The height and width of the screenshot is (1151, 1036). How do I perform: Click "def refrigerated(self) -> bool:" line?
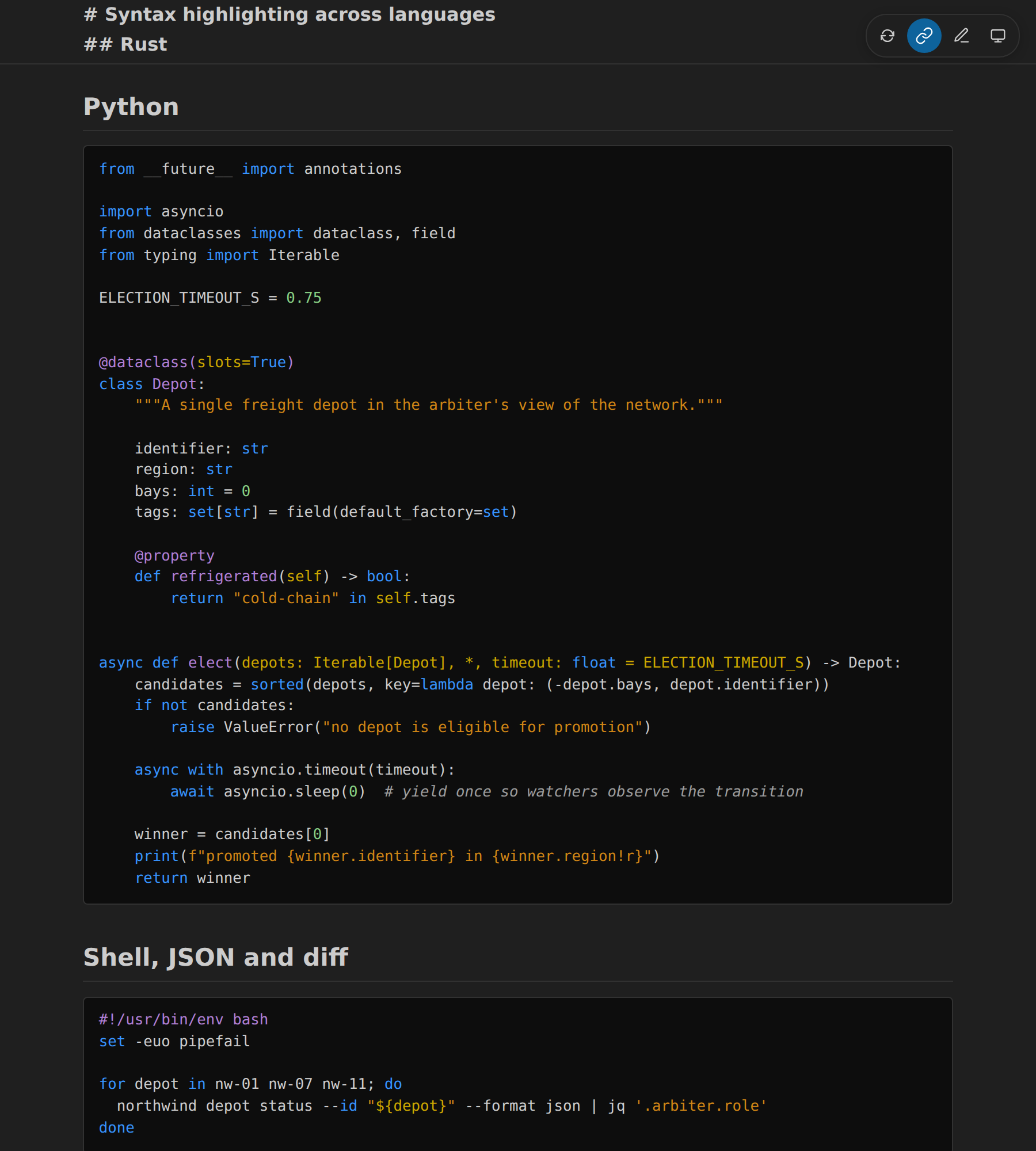[x=272, y=577]
